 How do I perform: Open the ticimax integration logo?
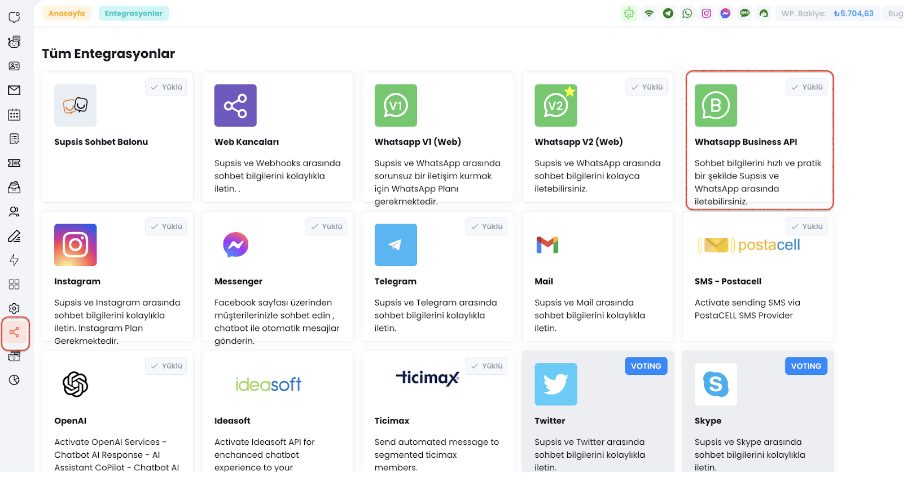coord(427,378)
